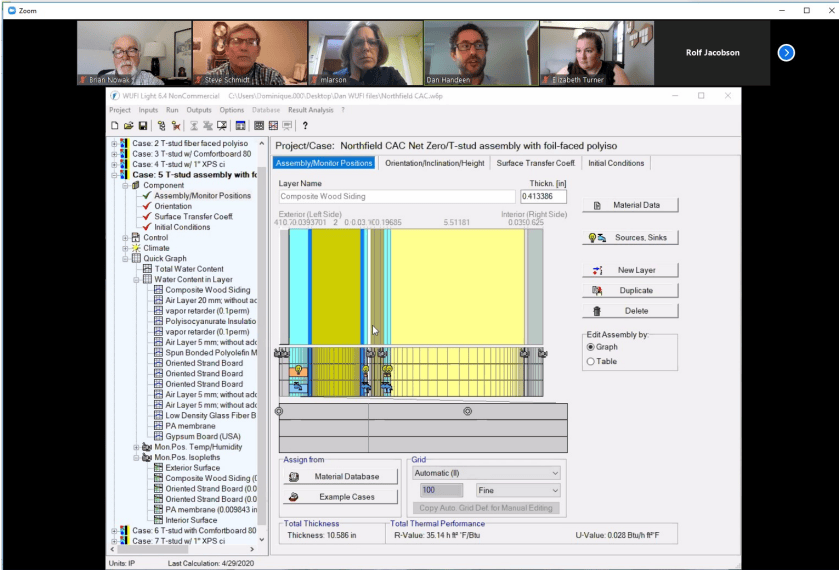
Task: Click the run with film projector-screen icon
Action: point(222,125)
